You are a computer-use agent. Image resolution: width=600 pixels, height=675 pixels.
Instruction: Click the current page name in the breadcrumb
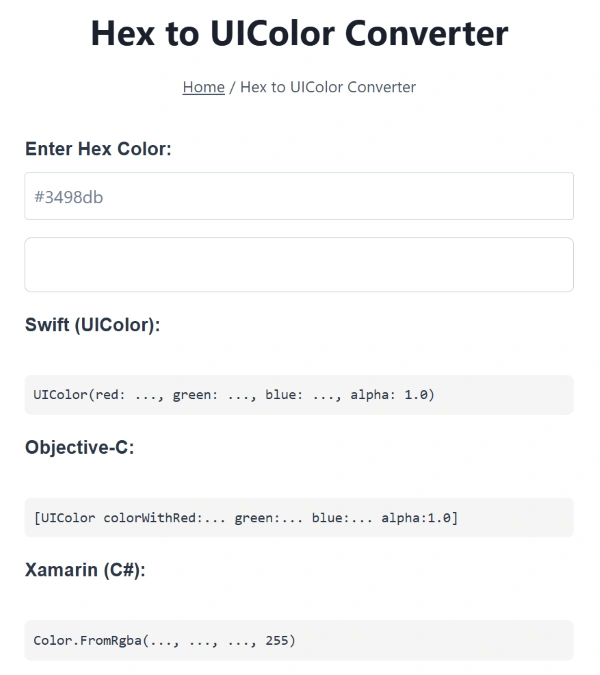pyautogui.click(x=328, y=87)
